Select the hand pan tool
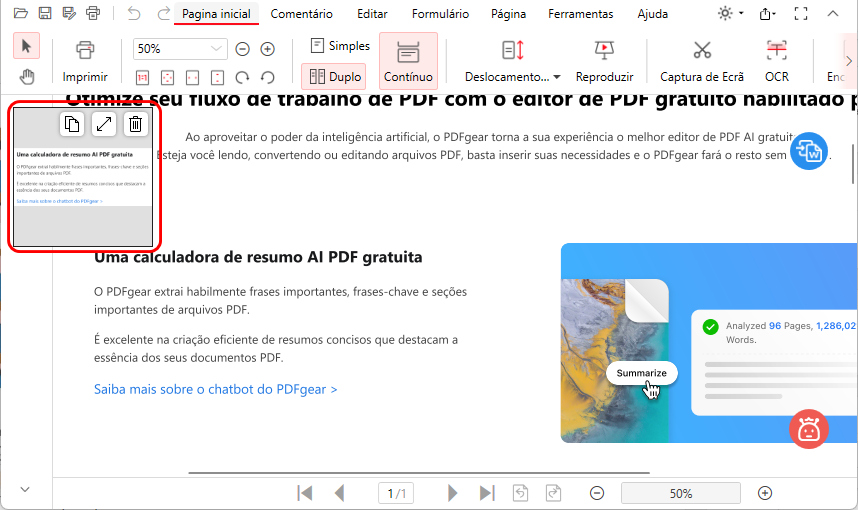The width and height of the screenshot is (858, 510). pos(26,77)
